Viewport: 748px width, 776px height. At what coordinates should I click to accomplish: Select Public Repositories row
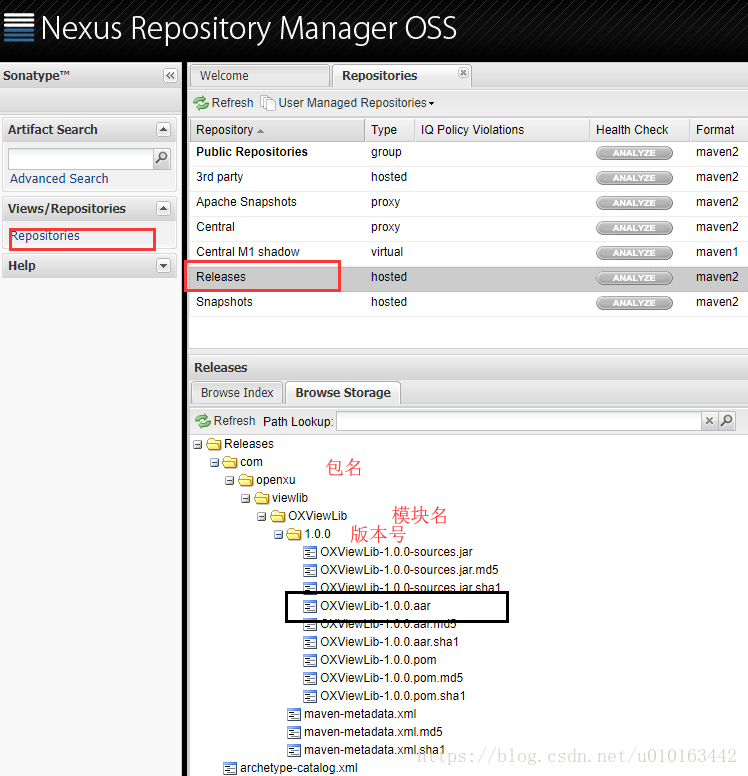point(468,152)
